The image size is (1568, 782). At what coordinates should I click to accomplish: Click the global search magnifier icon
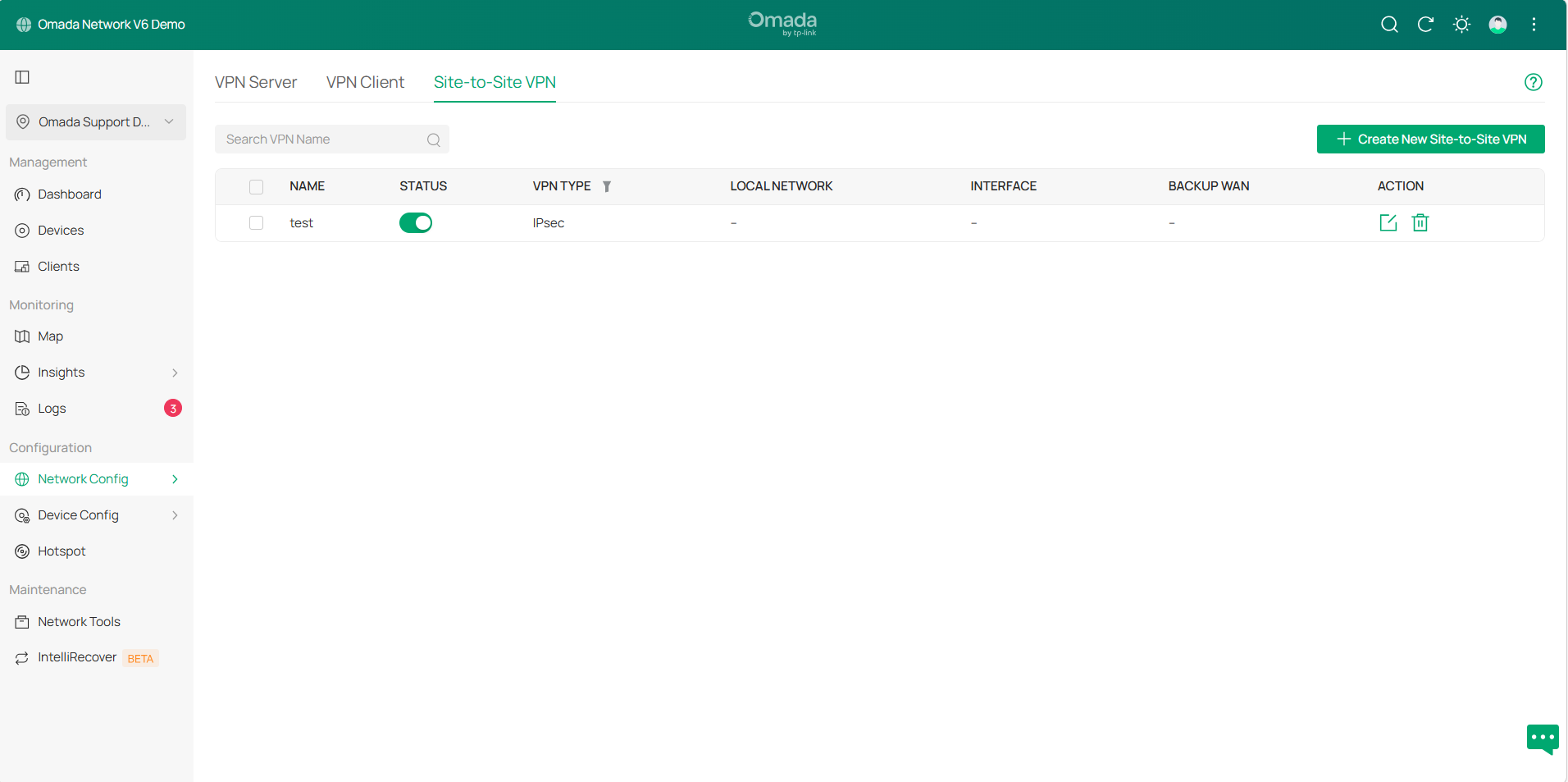[x=1389, y=25]
